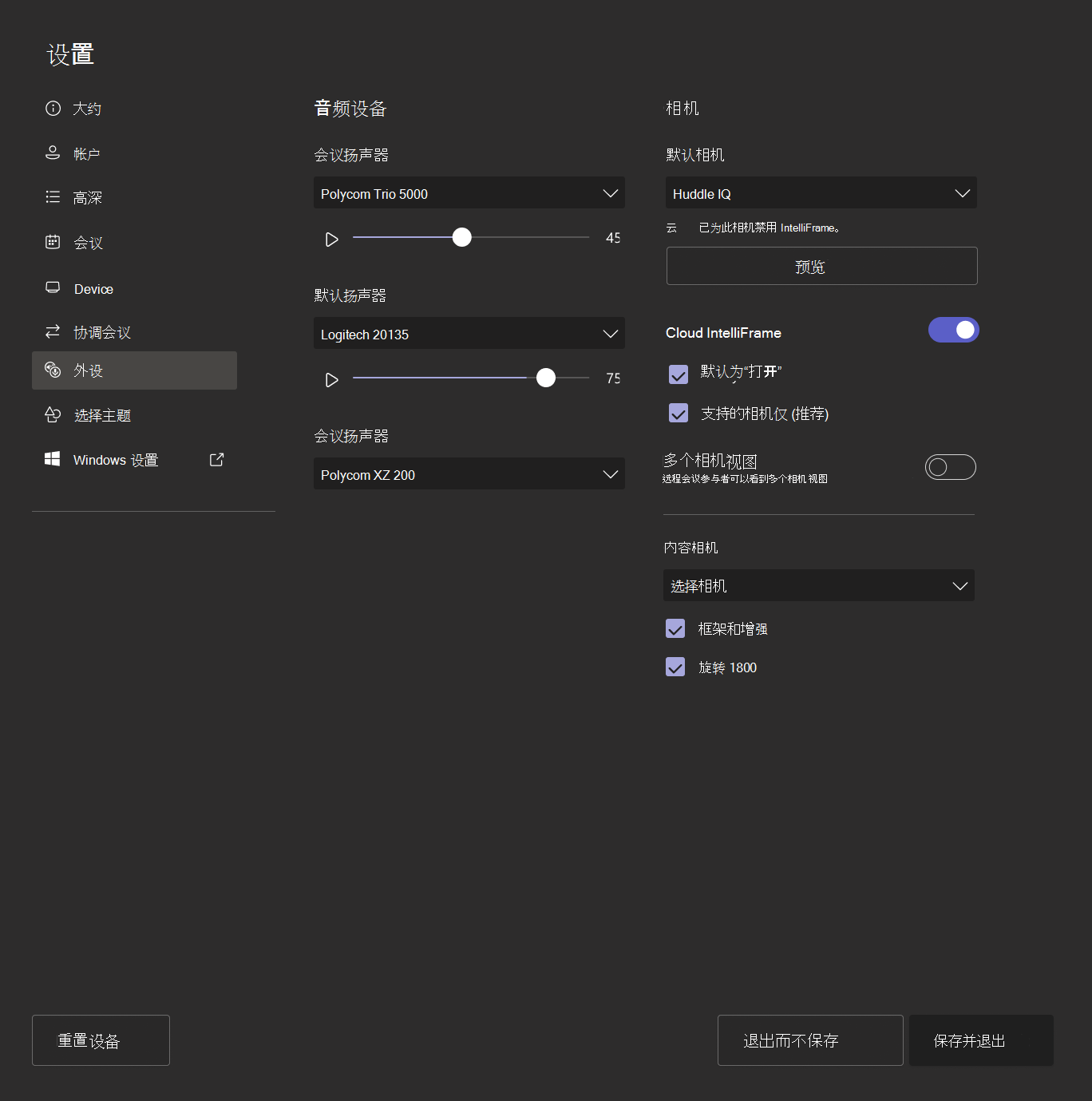
Task: Uncheck the 默认为"打开" checkbox
Action: coord(679,374)
